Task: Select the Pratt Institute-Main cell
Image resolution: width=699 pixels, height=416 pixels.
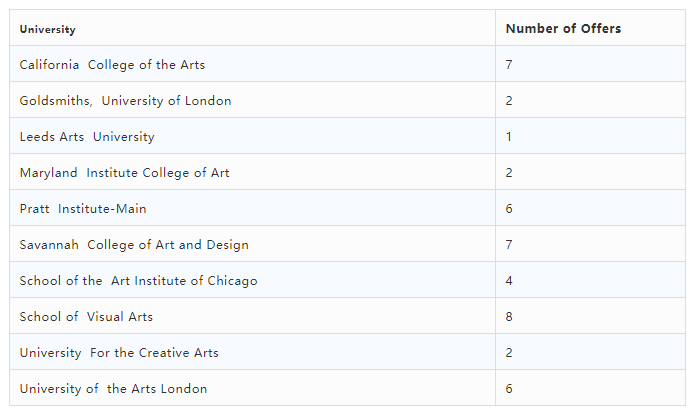Action: coord(83,209)
